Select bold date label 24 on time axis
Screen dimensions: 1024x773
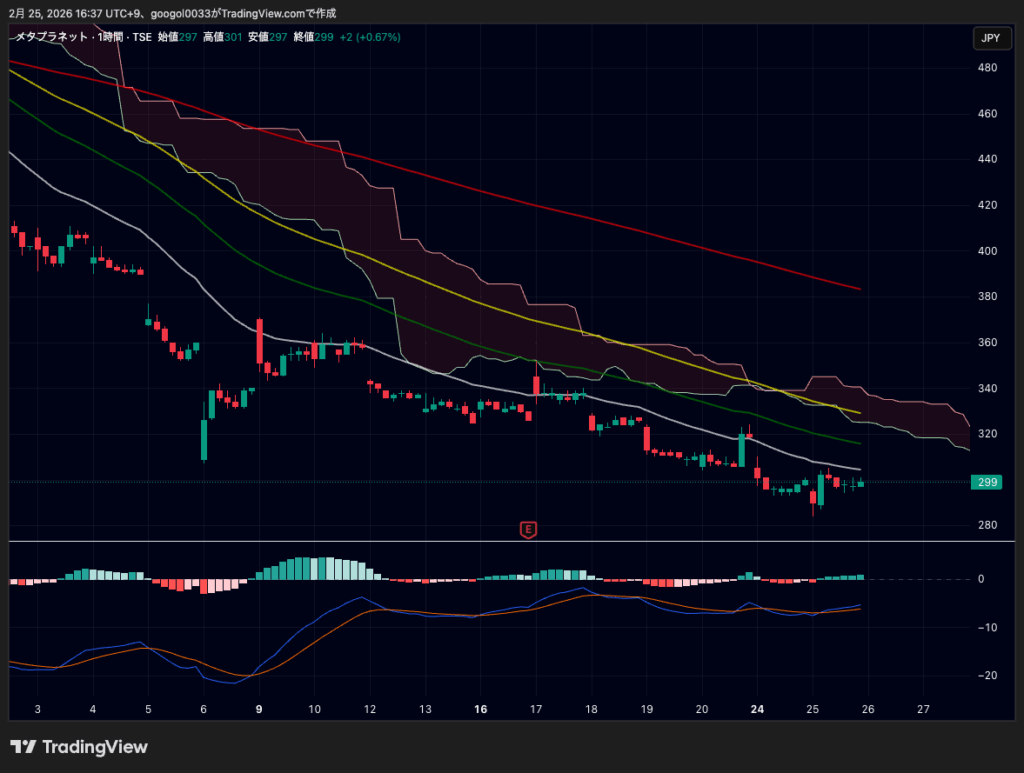pyautogui.click(x=758, y=709)
